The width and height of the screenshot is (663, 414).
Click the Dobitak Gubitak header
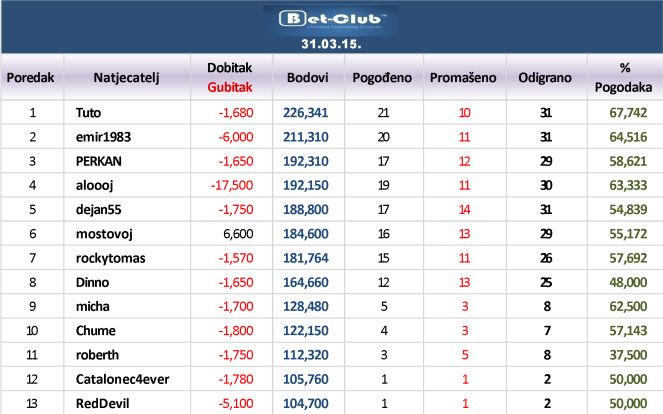(x=229, y=77)
